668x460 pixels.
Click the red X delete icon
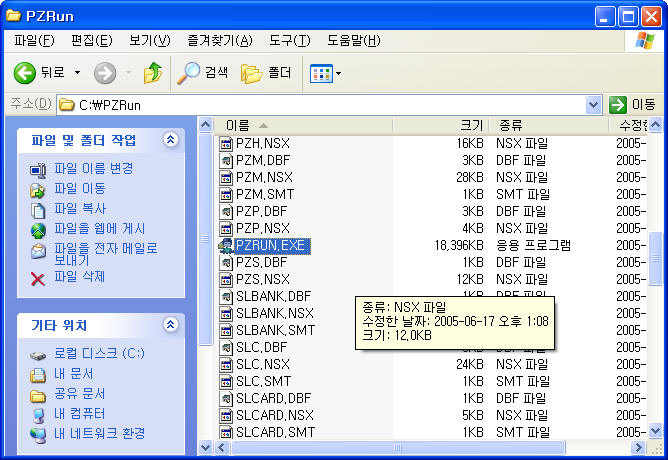click(x=38, y=279)
